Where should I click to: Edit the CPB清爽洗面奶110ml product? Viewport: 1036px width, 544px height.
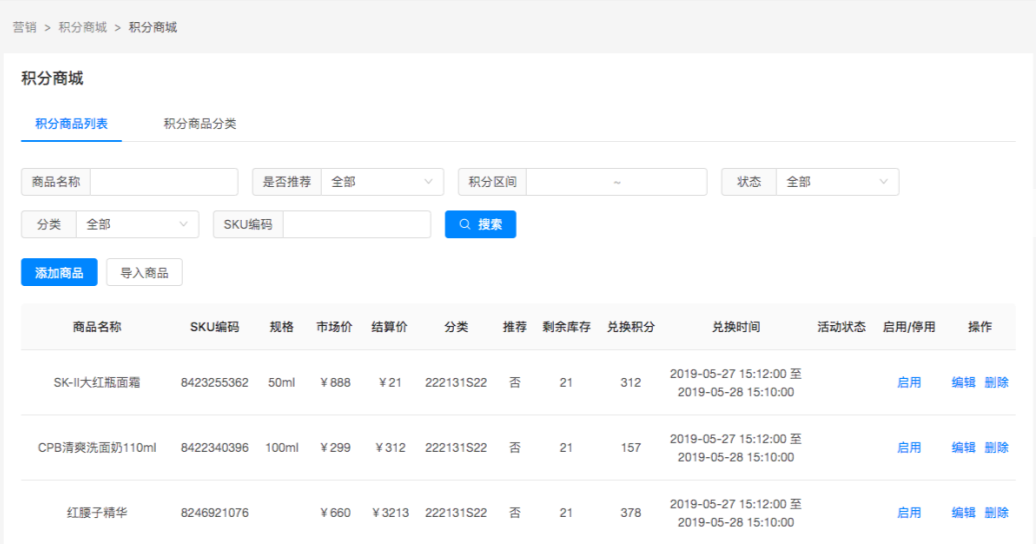pyautogui.click(x=963, y=447)
